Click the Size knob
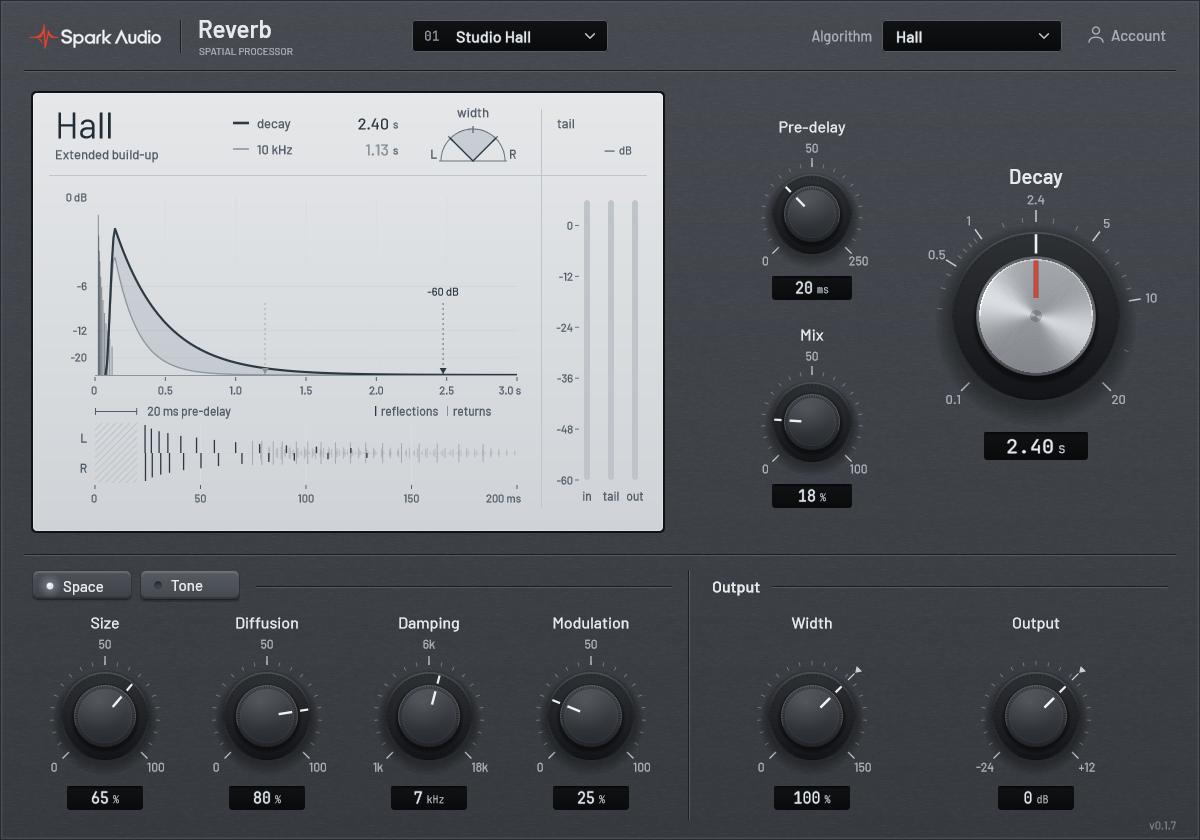Screen dimensions: 1200x840 [104, 715]
